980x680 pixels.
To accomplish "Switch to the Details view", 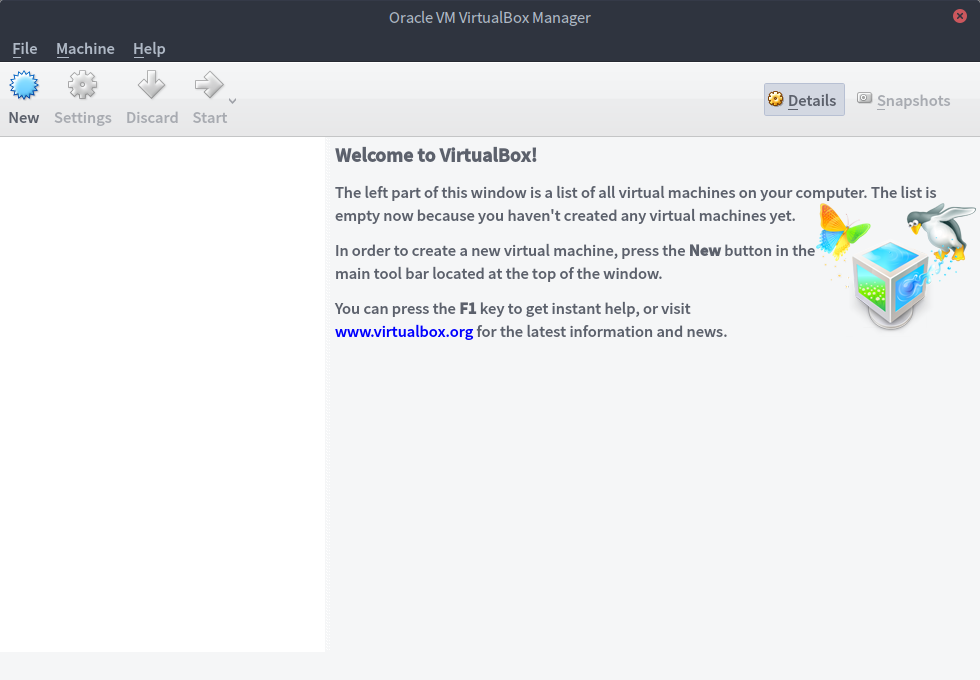I will [x=804, y=100].
